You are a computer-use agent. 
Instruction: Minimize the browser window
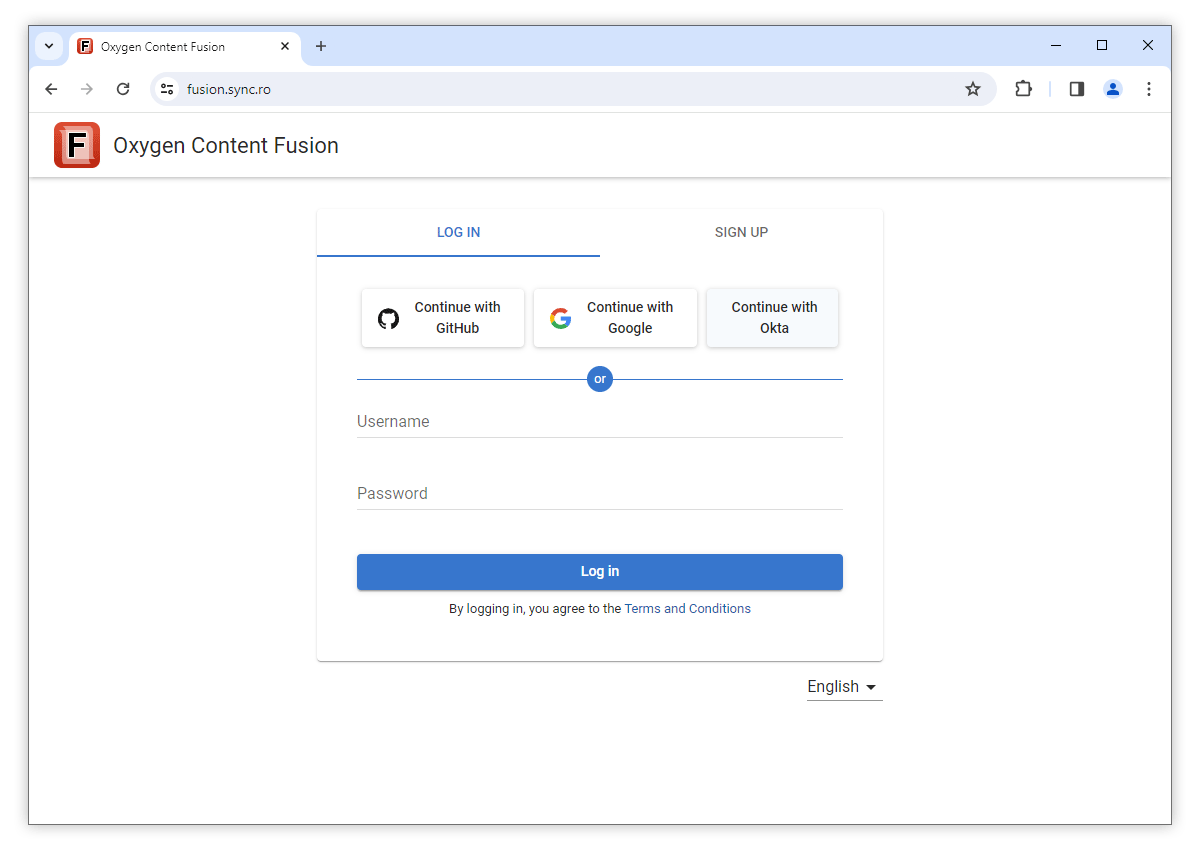1056,45
